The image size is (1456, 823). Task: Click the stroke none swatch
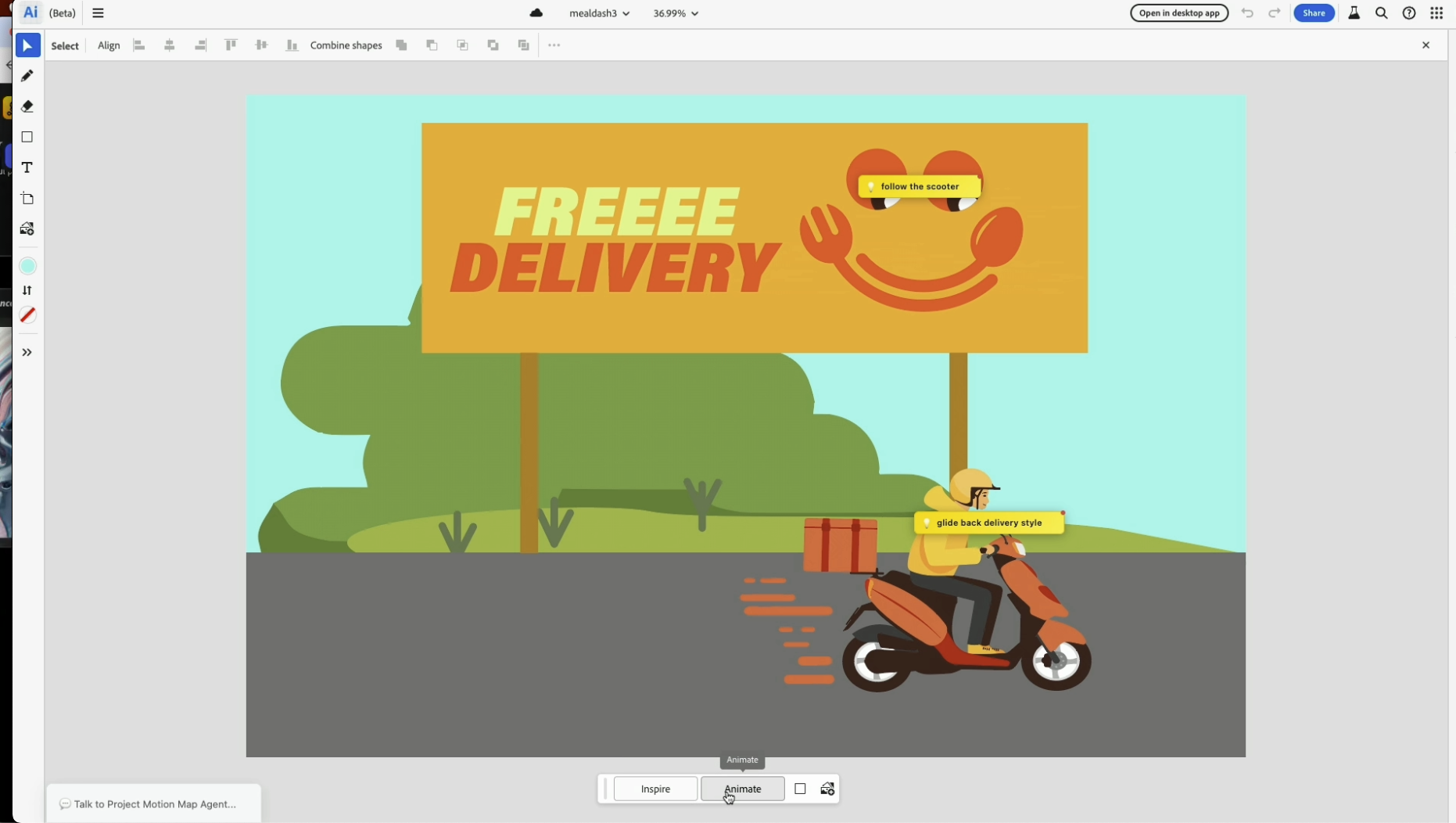27,315
